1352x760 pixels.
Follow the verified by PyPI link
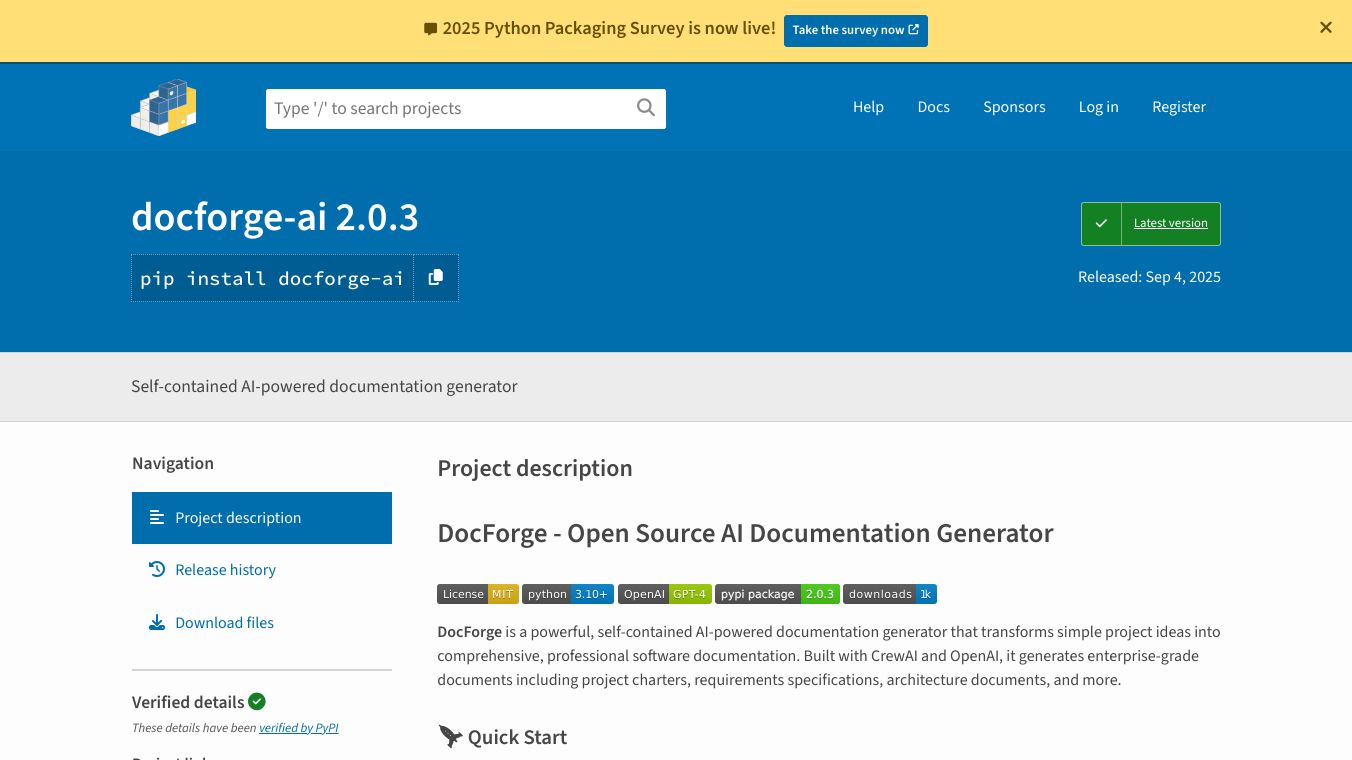(298, 728)
